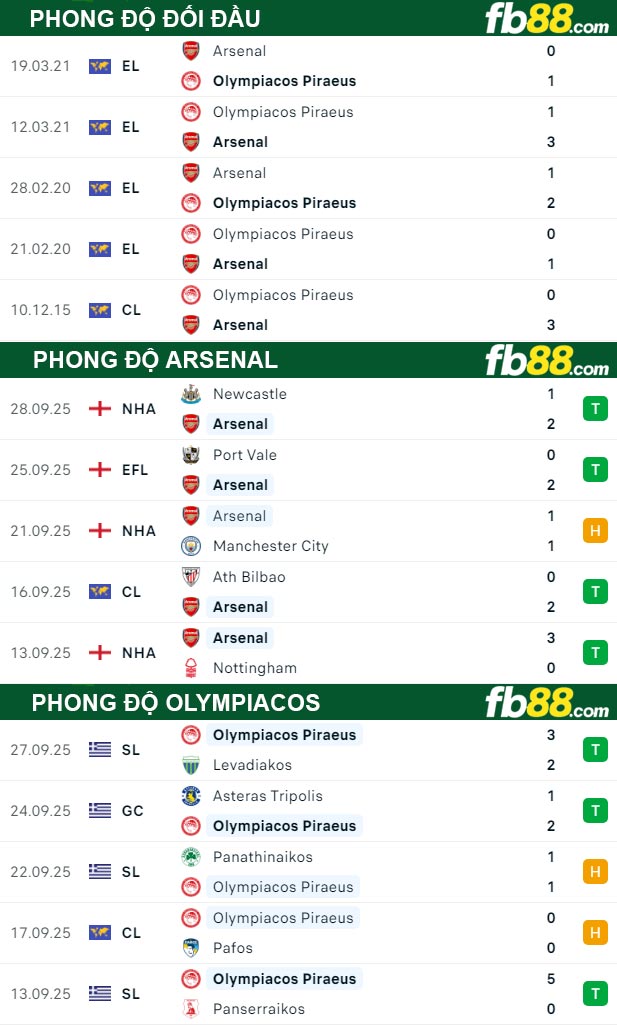Click the Newcastle club crest icon

[x=190, y=394]
